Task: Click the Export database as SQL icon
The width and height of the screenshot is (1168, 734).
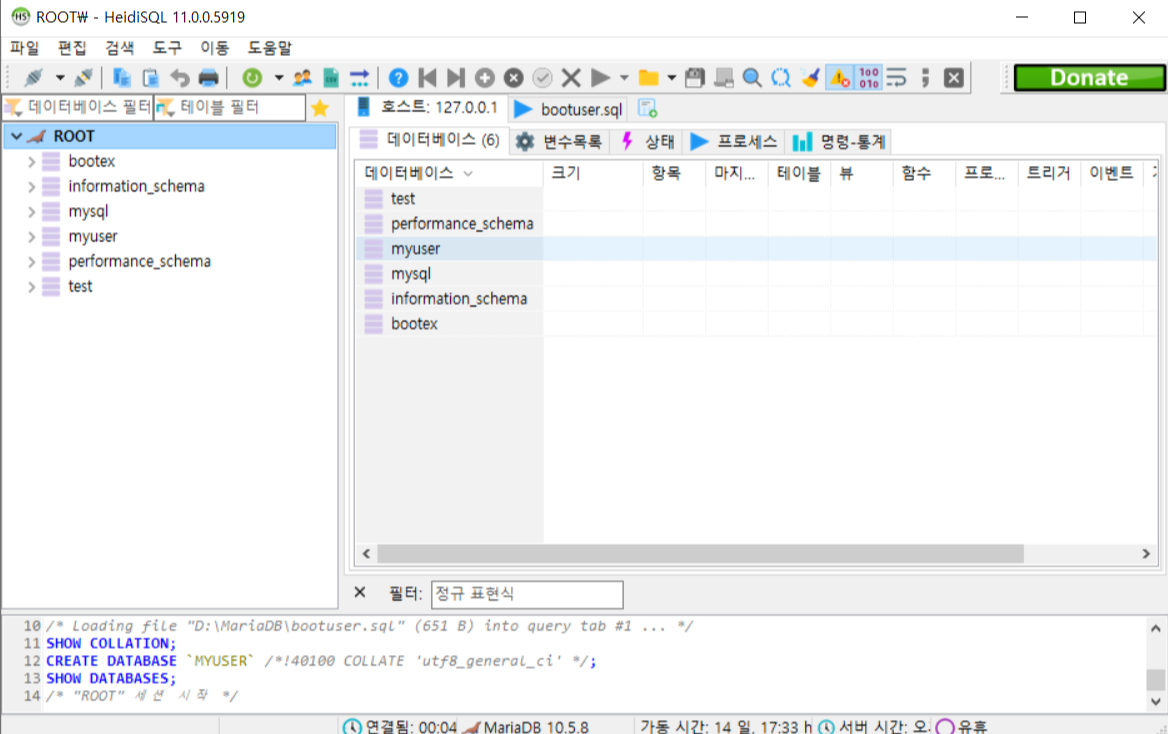Action: click(360, 77)
